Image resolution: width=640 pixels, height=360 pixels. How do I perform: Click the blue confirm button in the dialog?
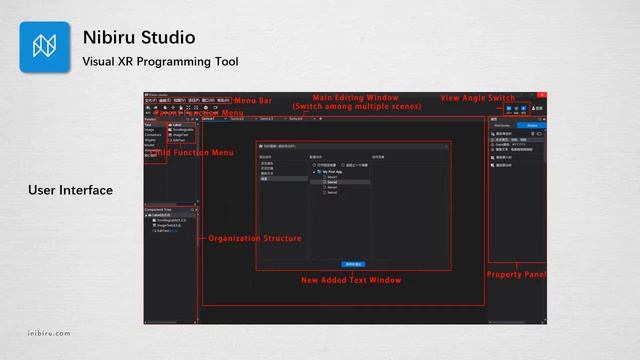coord(353,264)
